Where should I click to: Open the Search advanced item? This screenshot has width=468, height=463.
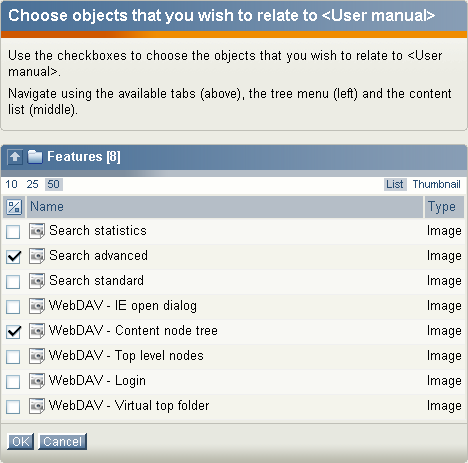pos(98,256)
